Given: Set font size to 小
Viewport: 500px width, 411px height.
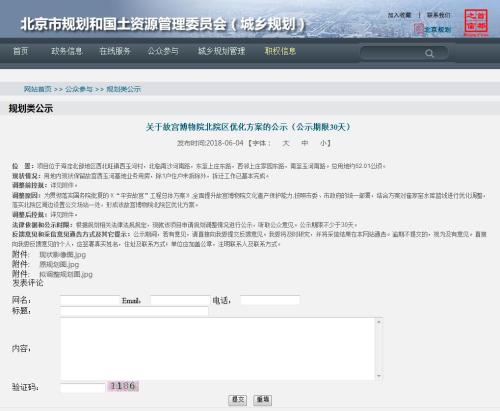Looking at the screenshot, I should pyautogui.click(x=323, y=143).
